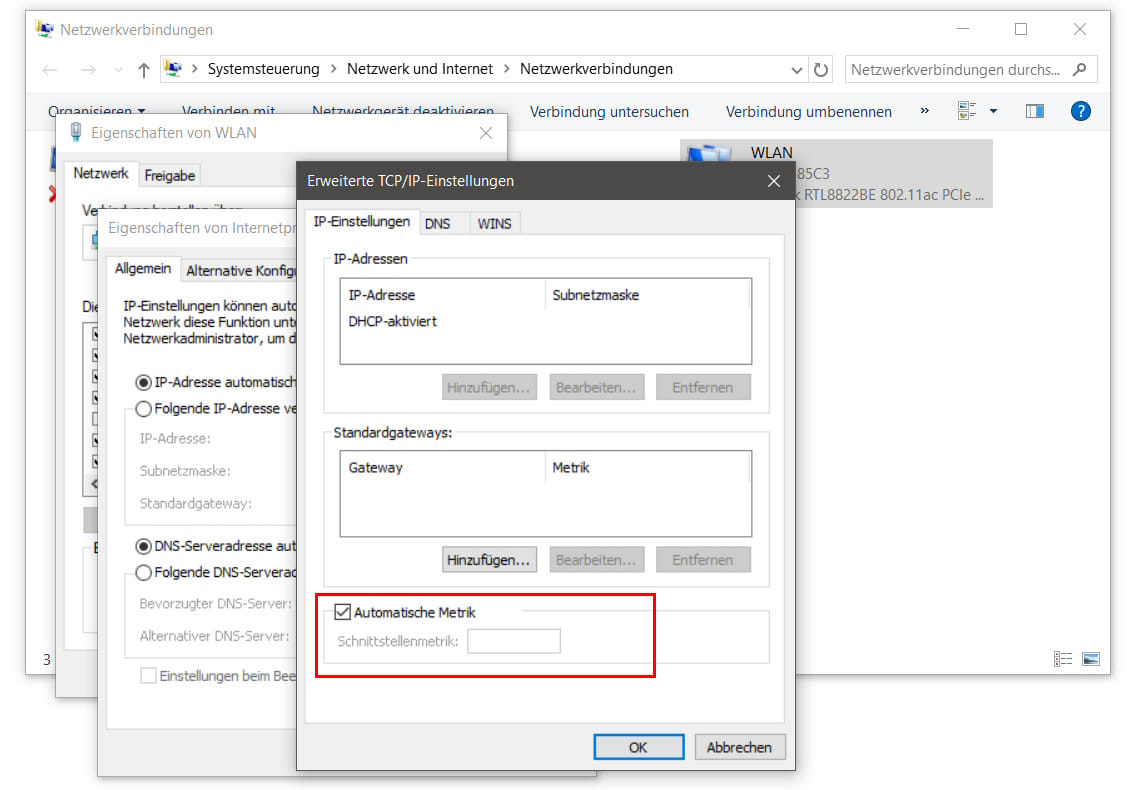Click the network icon in the address bar

coord(174,68)
